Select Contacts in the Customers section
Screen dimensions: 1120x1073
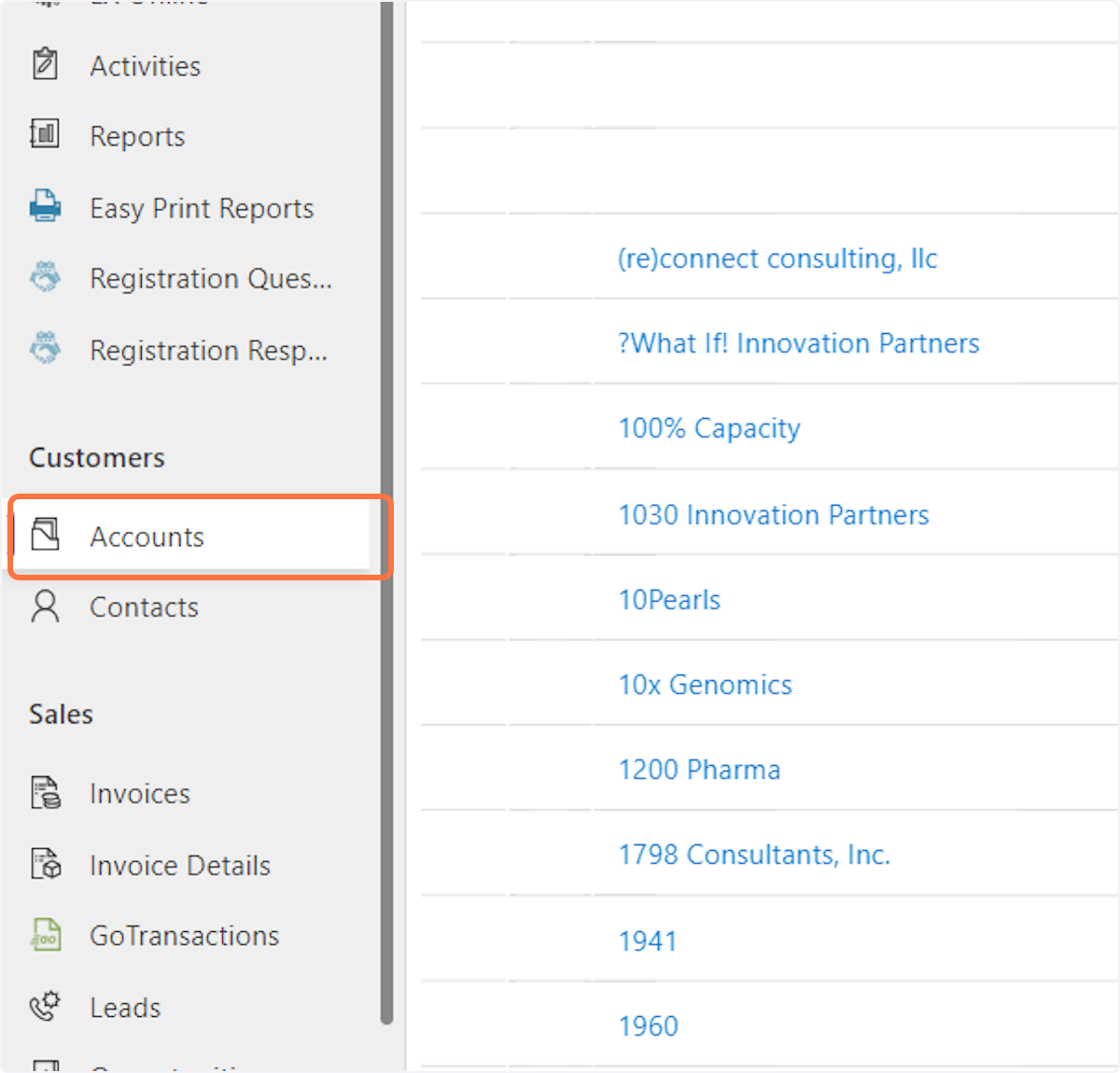pos(144,607)
